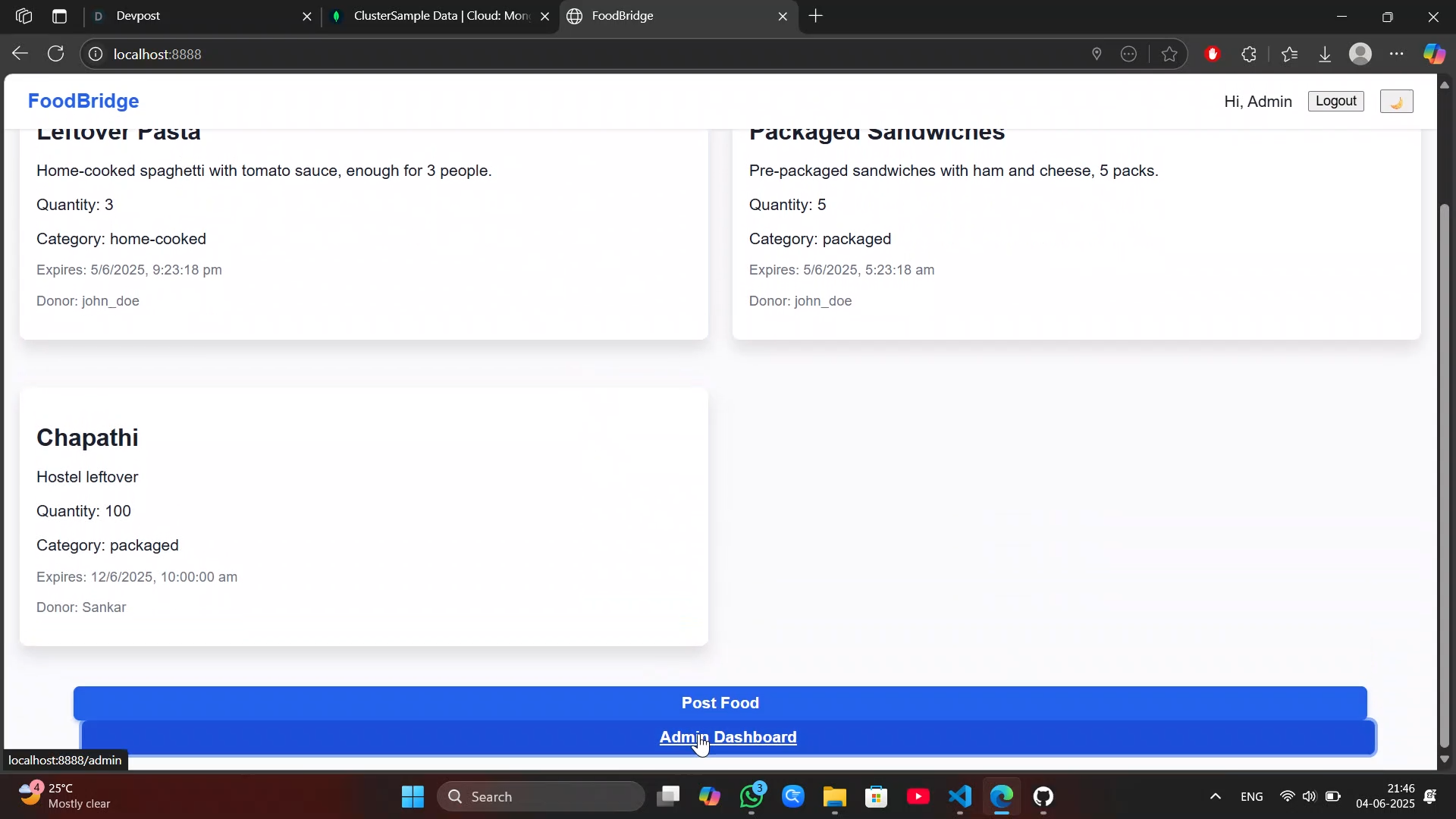Open a new browser tab

[x=816, y=16]
